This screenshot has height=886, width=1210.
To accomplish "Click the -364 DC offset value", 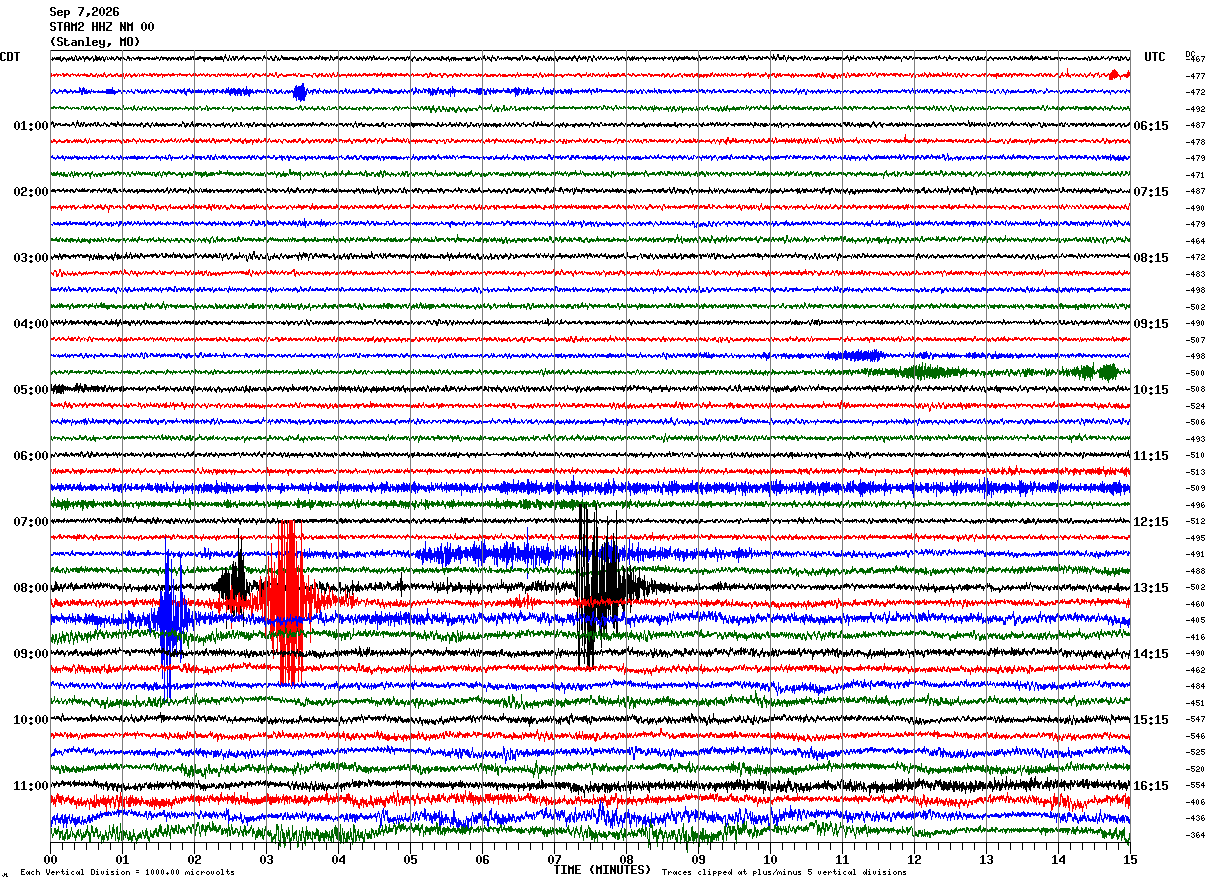I will tap(1195, 835).
